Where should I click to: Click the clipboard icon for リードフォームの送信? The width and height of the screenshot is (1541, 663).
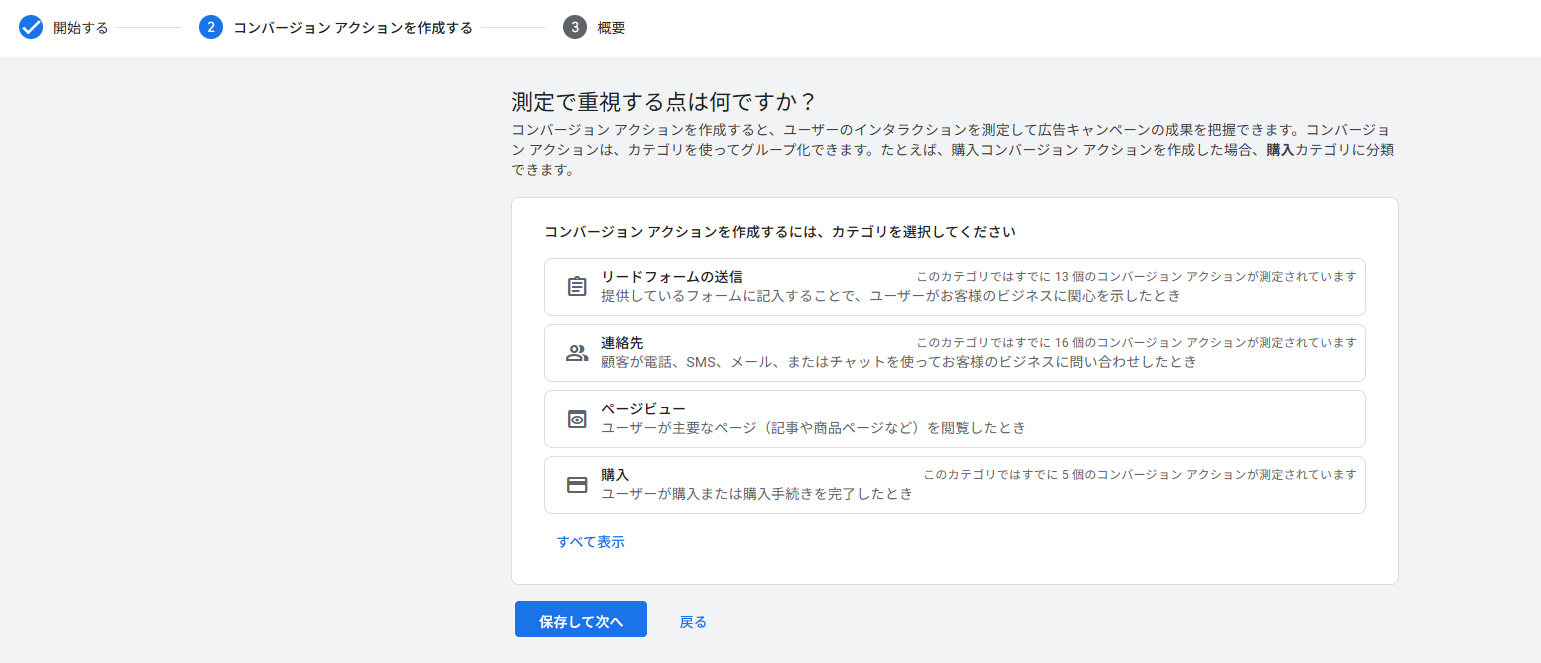coord(577,287)
